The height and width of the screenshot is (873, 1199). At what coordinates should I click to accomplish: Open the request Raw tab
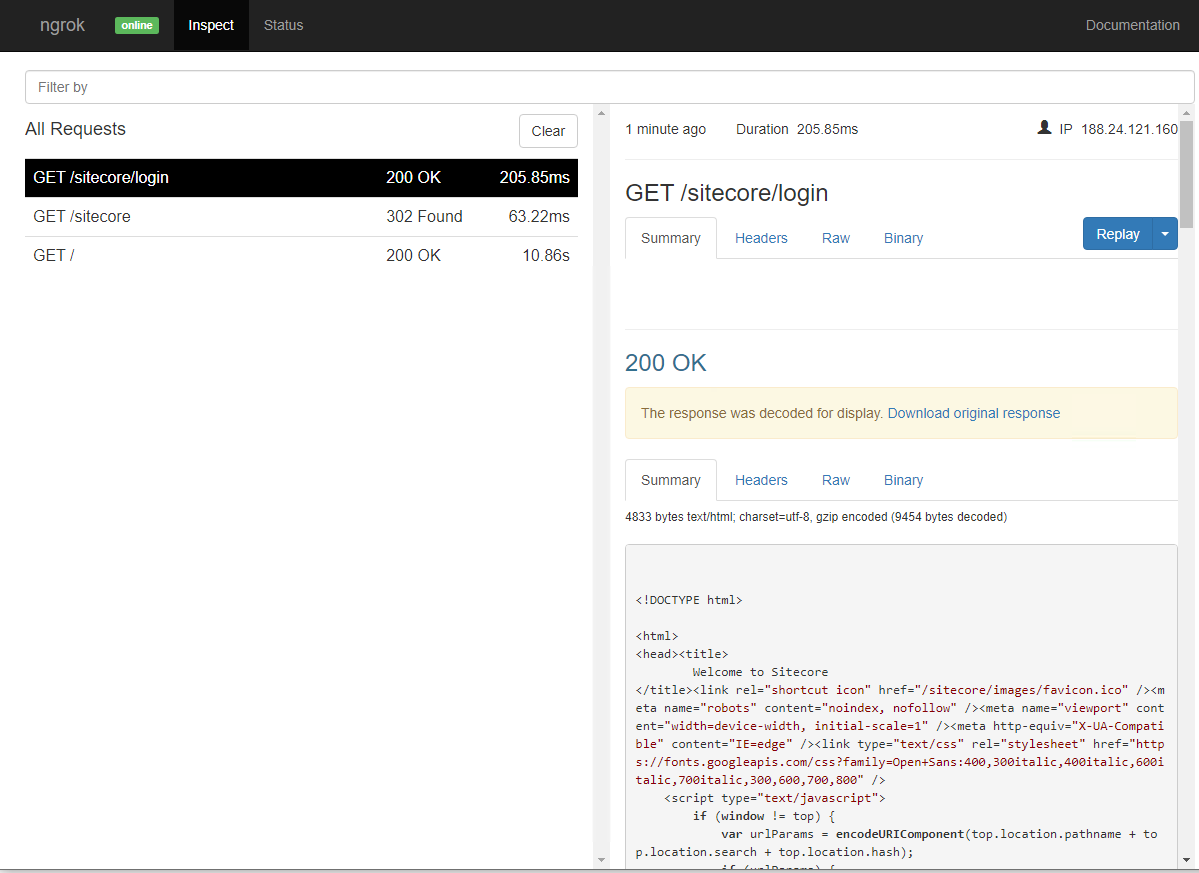click(x=835, y=238)
